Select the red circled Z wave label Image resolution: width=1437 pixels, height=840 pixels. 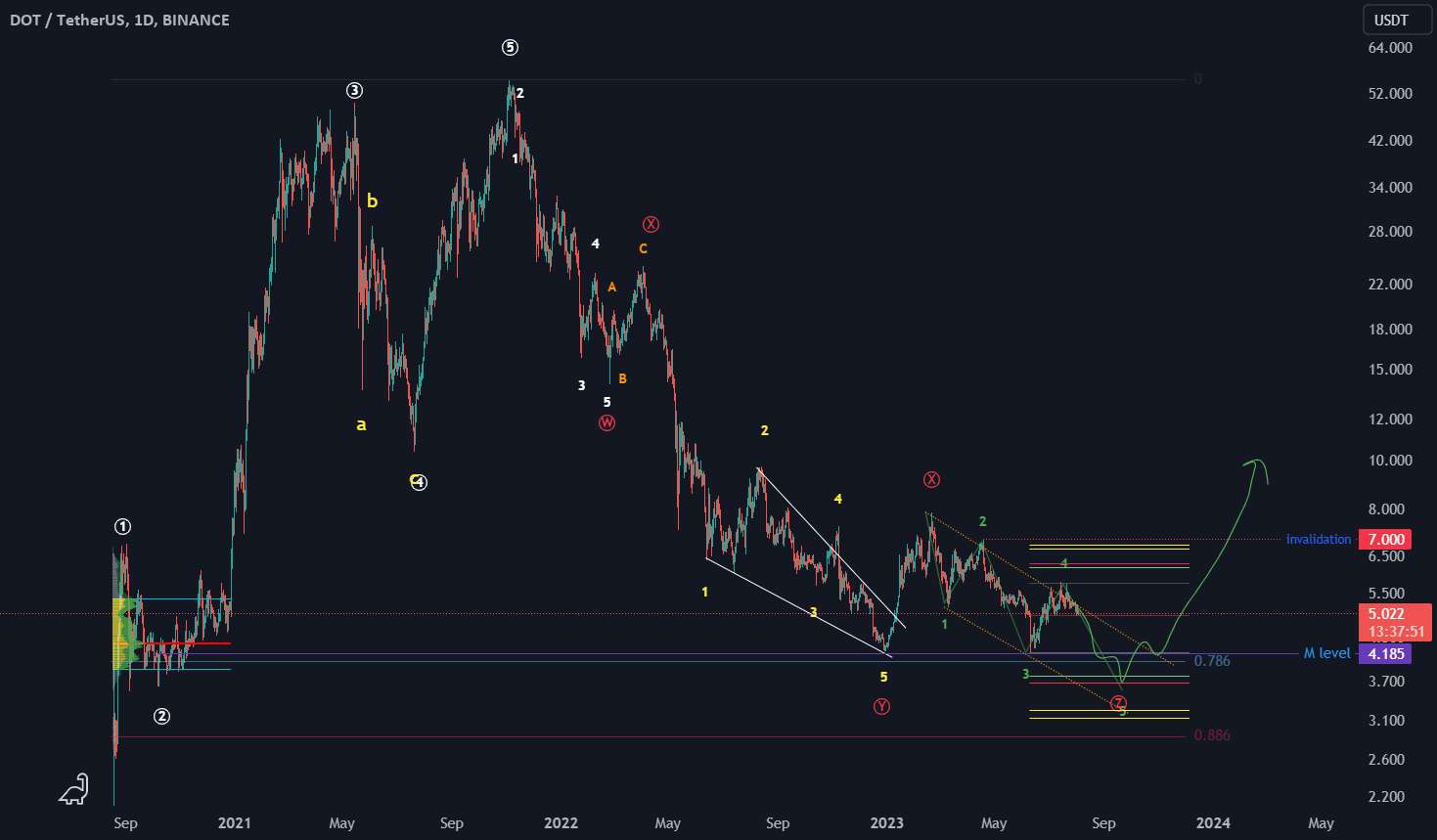[1119, 703]
